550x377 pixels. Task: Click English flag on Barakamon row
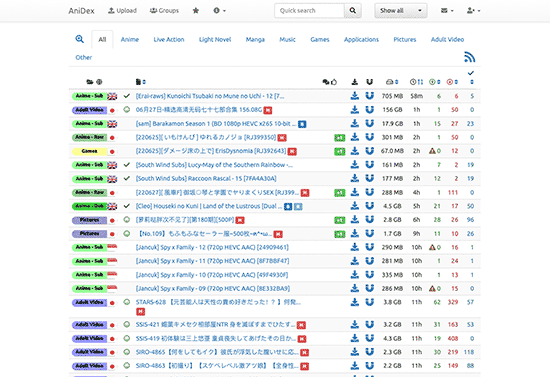coord(112,124)
